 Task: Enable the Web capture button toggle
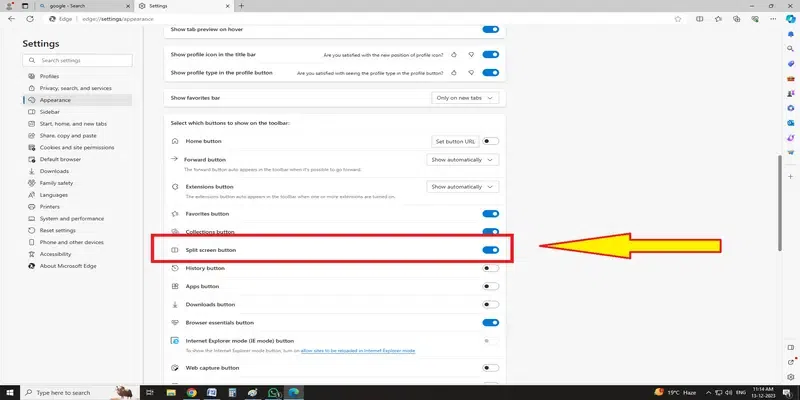(490, 368)
